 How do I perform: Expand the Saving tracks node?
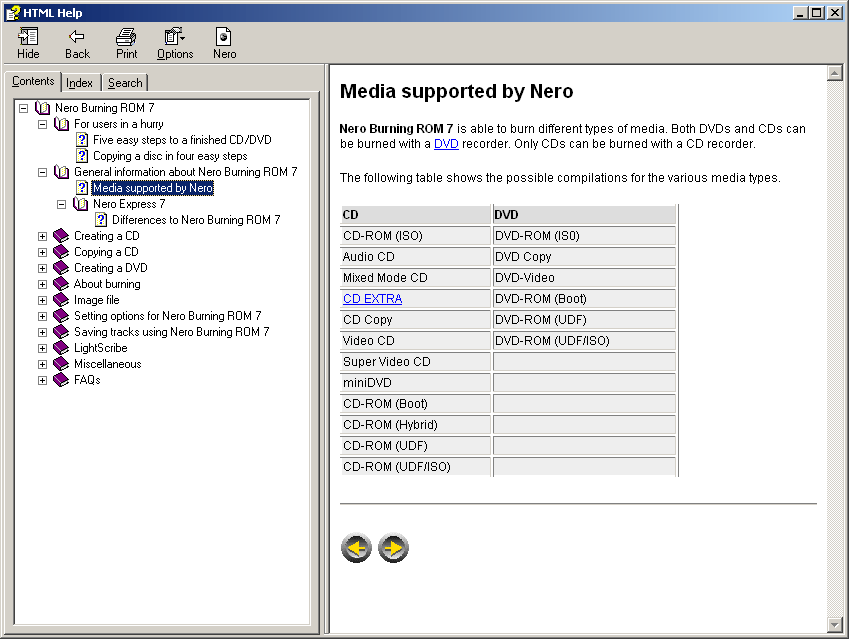[42, 332]
